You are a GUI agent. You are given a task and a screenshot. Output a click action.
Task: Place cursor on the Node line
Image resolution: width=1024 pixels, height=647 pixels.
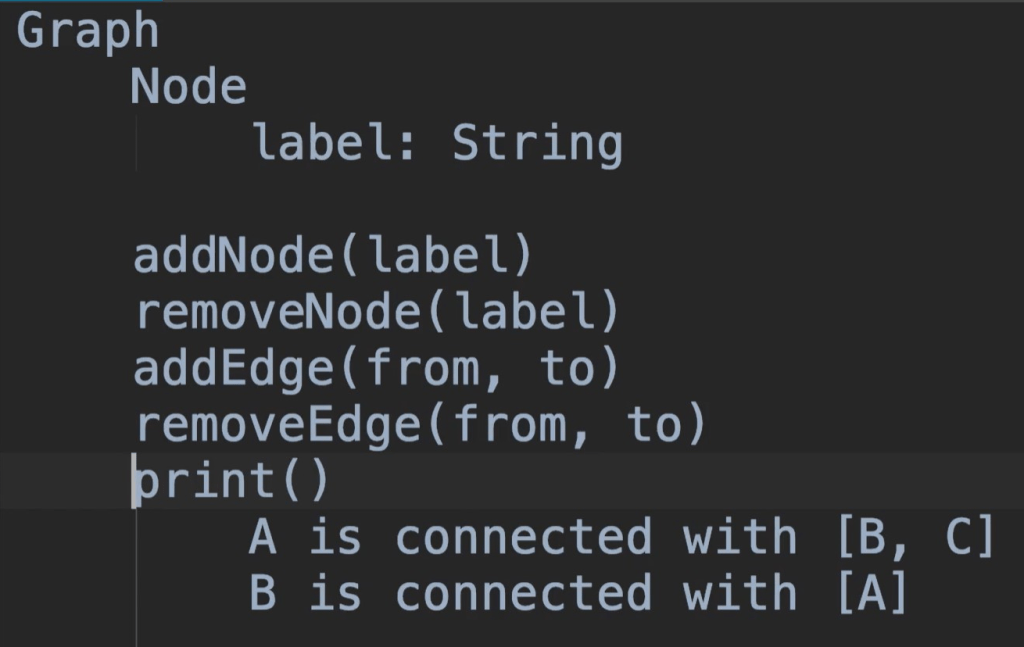[188, 88]
